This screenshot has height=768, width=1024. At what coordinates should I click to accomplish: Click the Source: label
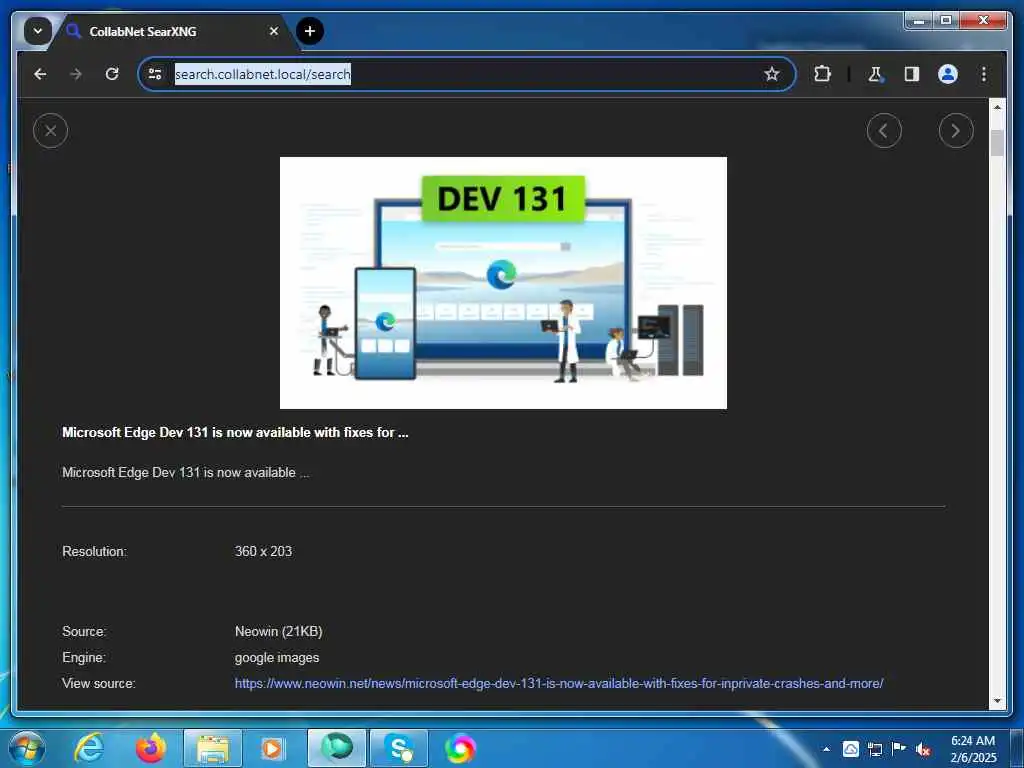tap(84, 632)
